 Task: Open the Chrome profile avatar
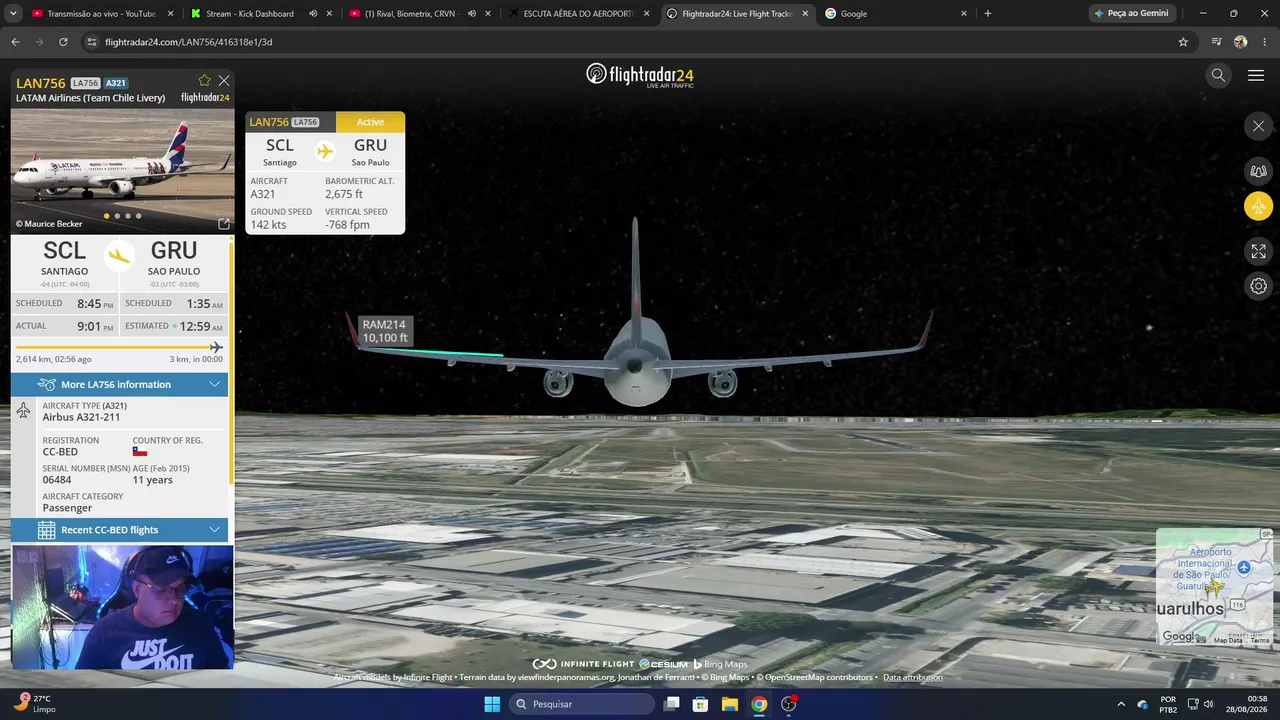click(x=1241, y=42)
